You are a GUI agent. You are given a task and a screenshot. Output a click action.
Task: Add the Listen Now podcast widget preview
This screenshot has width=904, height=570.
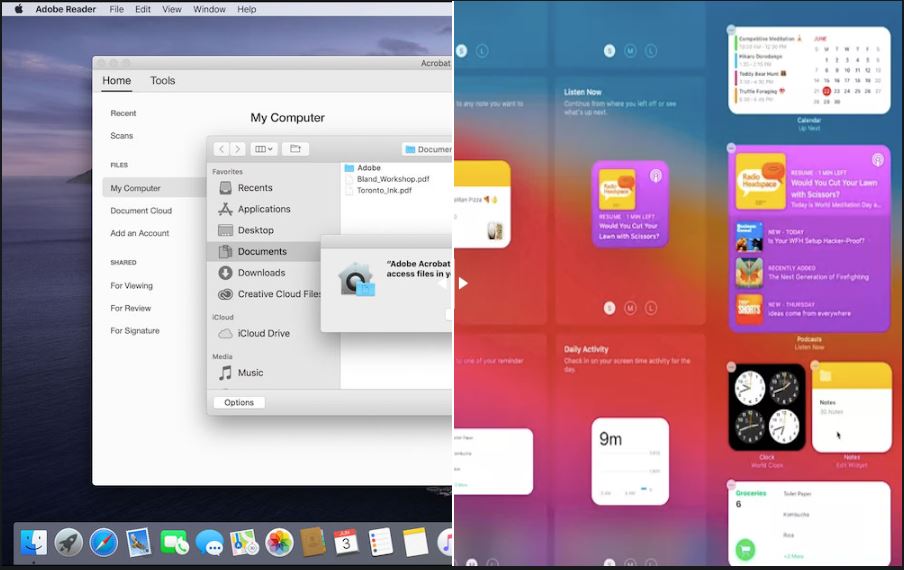630,204
